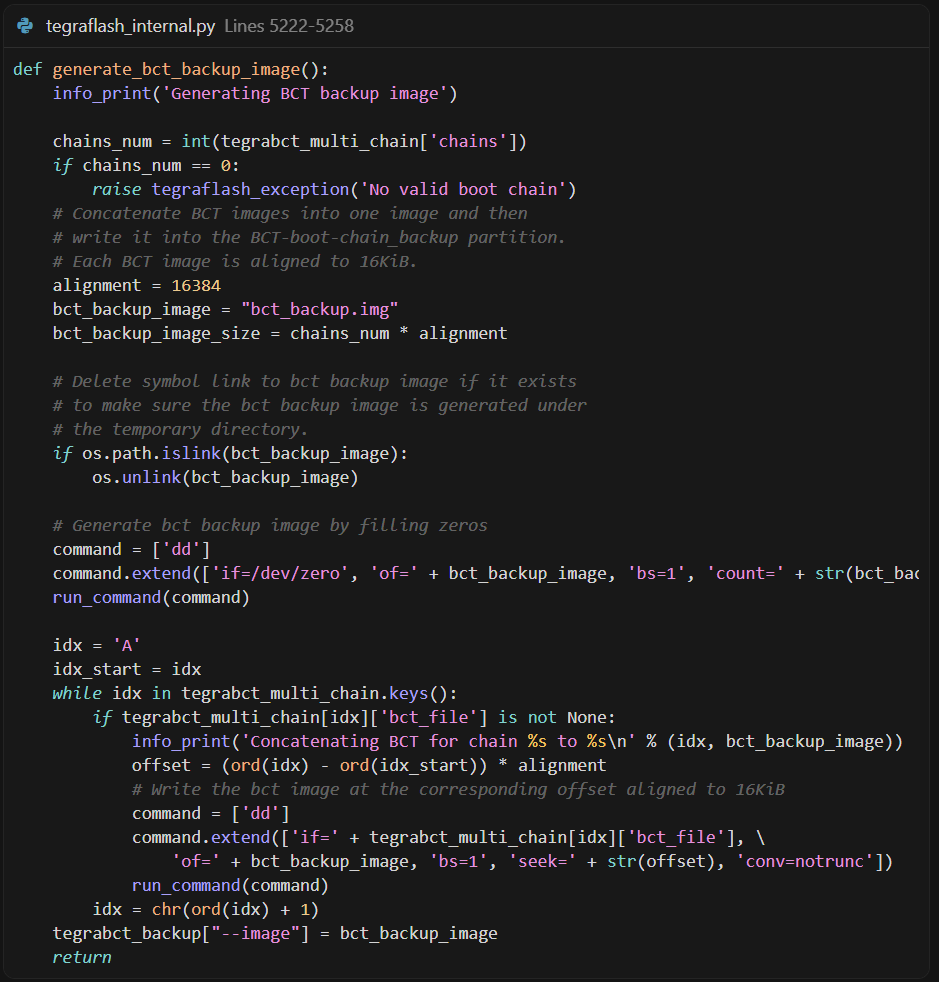The image size is (939, 982).
Task: Click the generate_bct_backup_image function name
Action: (x=175, y=70)
